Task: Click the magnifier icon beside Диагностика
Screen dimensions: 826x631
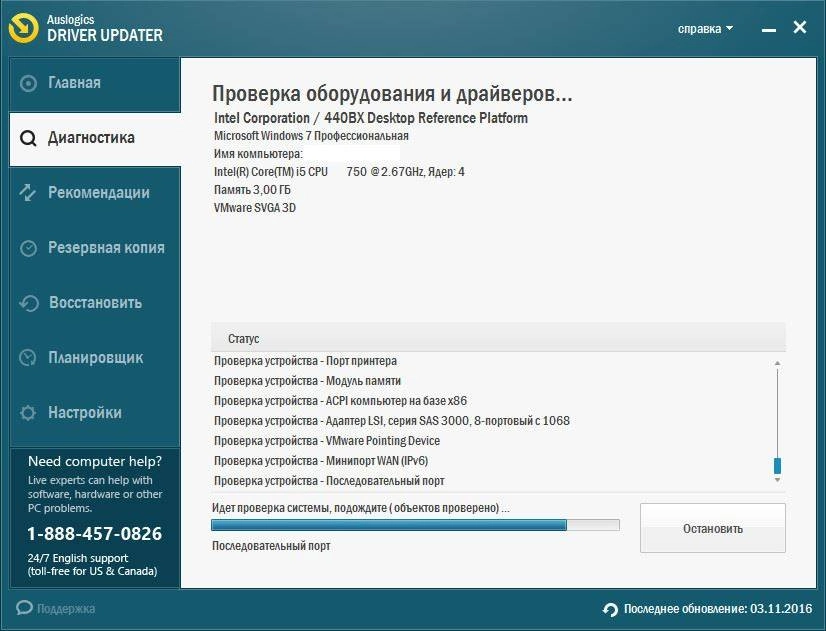Action: [x=28, y=139]
